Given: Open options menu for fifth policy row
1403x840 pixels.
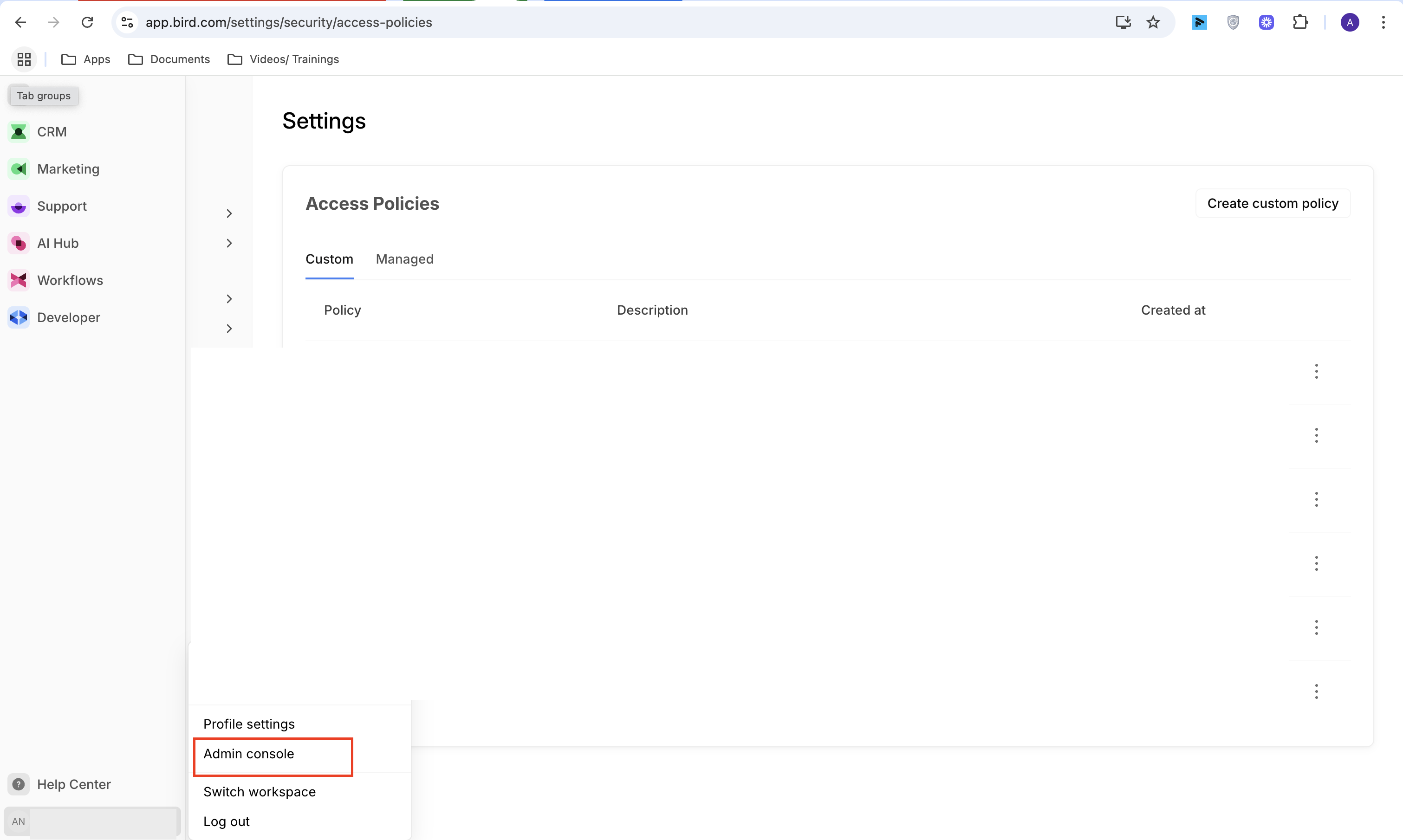Looking at the screenshot, I should [1316, 628].
